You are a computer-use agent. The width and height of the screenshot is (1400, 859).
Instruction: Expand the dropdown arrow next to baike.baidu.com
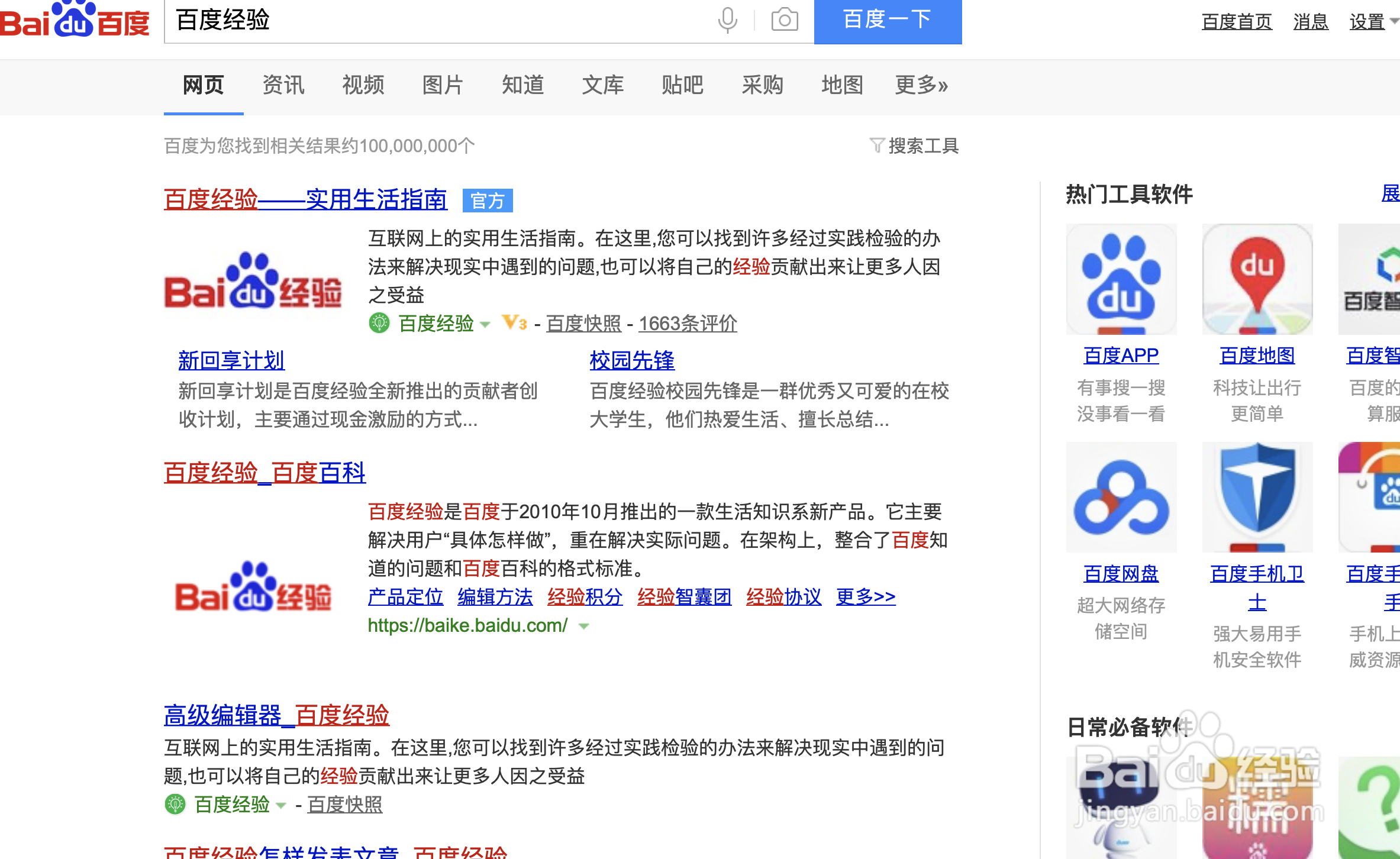point(583,627)
